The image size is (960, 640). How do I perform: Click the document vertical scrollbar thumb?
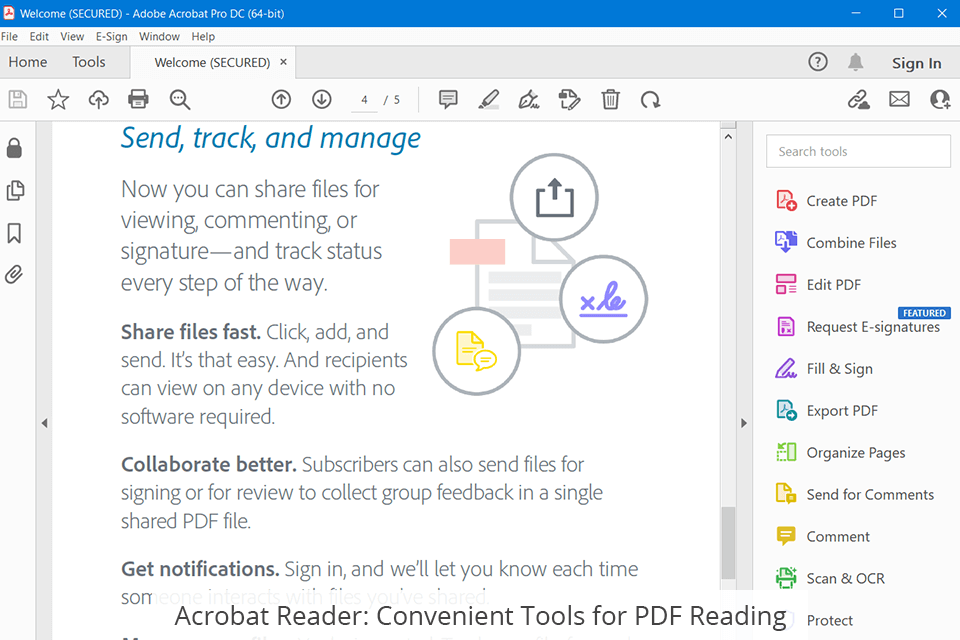[728, 543]
